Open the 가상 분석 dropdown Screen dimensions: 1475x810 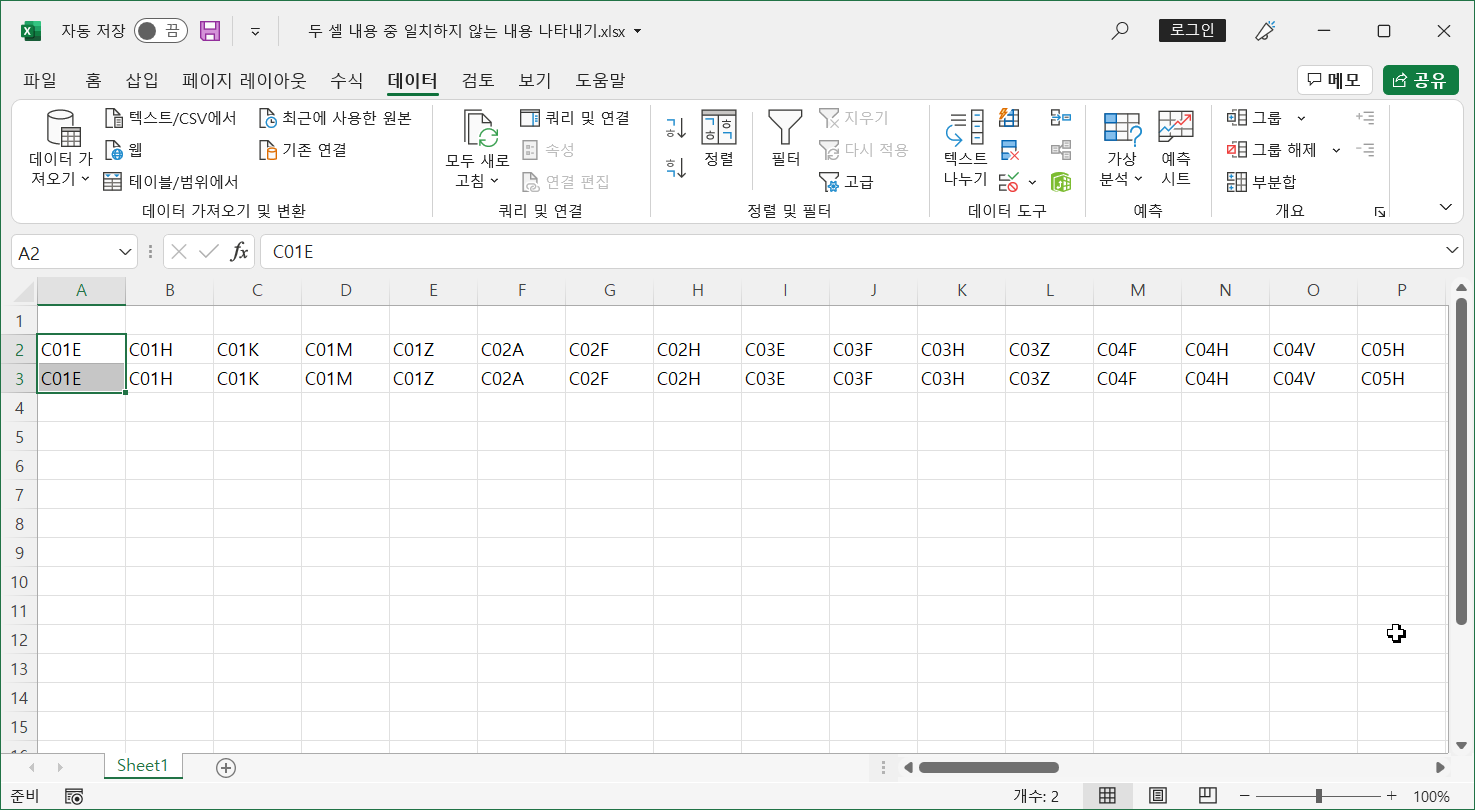point(1121,150)
